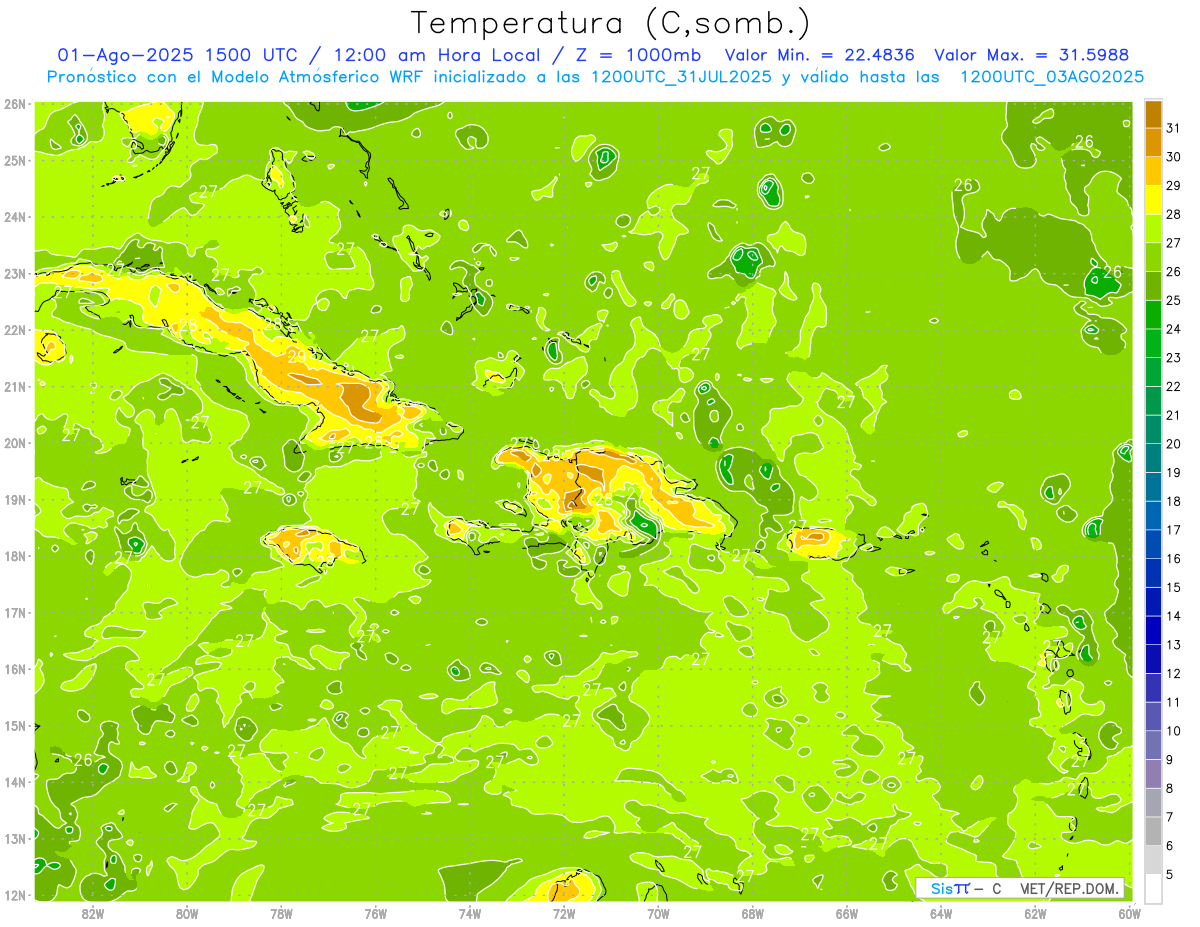
Task: Pick the legend swatch between 25 and 26
Action: (1153, 286)
